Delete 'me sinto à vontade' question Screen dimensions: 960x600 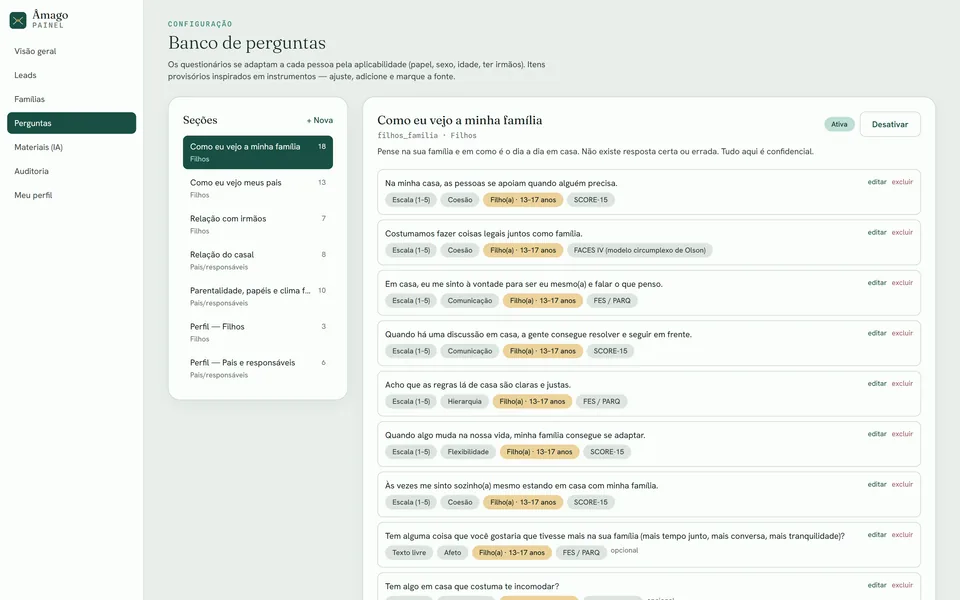[x=902, y=282]
